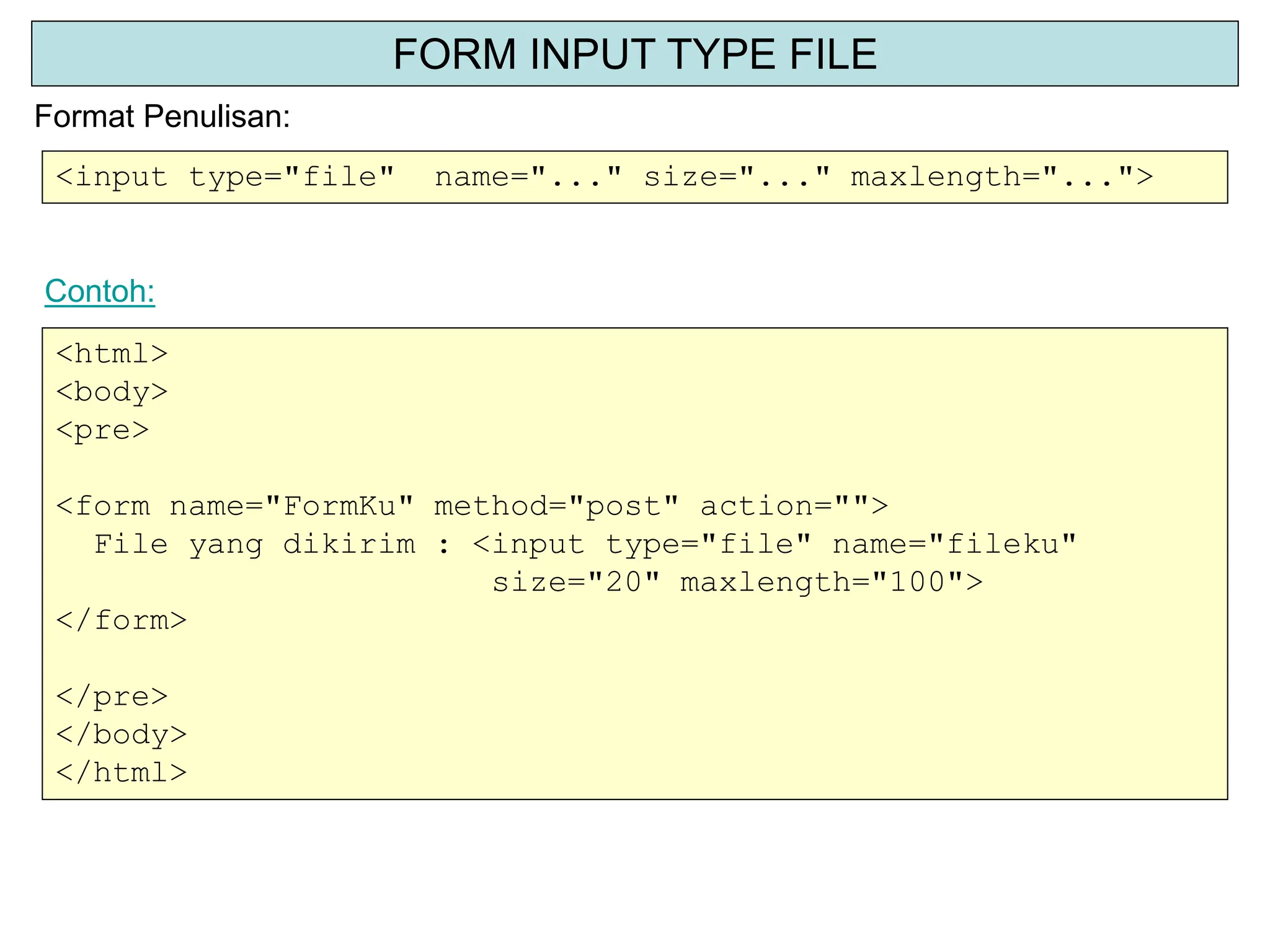Click size="20" in the example code
The width and height of the screenshot is (1270, 952).
[x=577, y=583]
